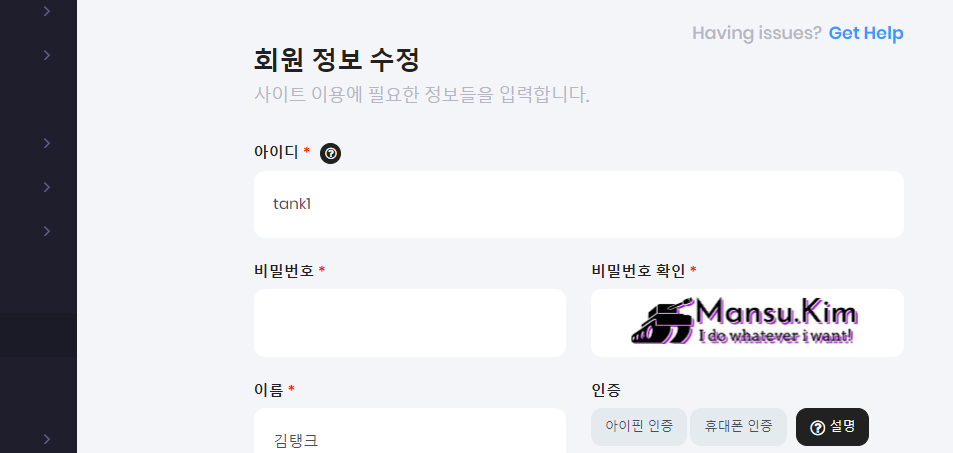Open the dark 설명 help button
Screen dimensions: 953x453
[x=832, y=427]
